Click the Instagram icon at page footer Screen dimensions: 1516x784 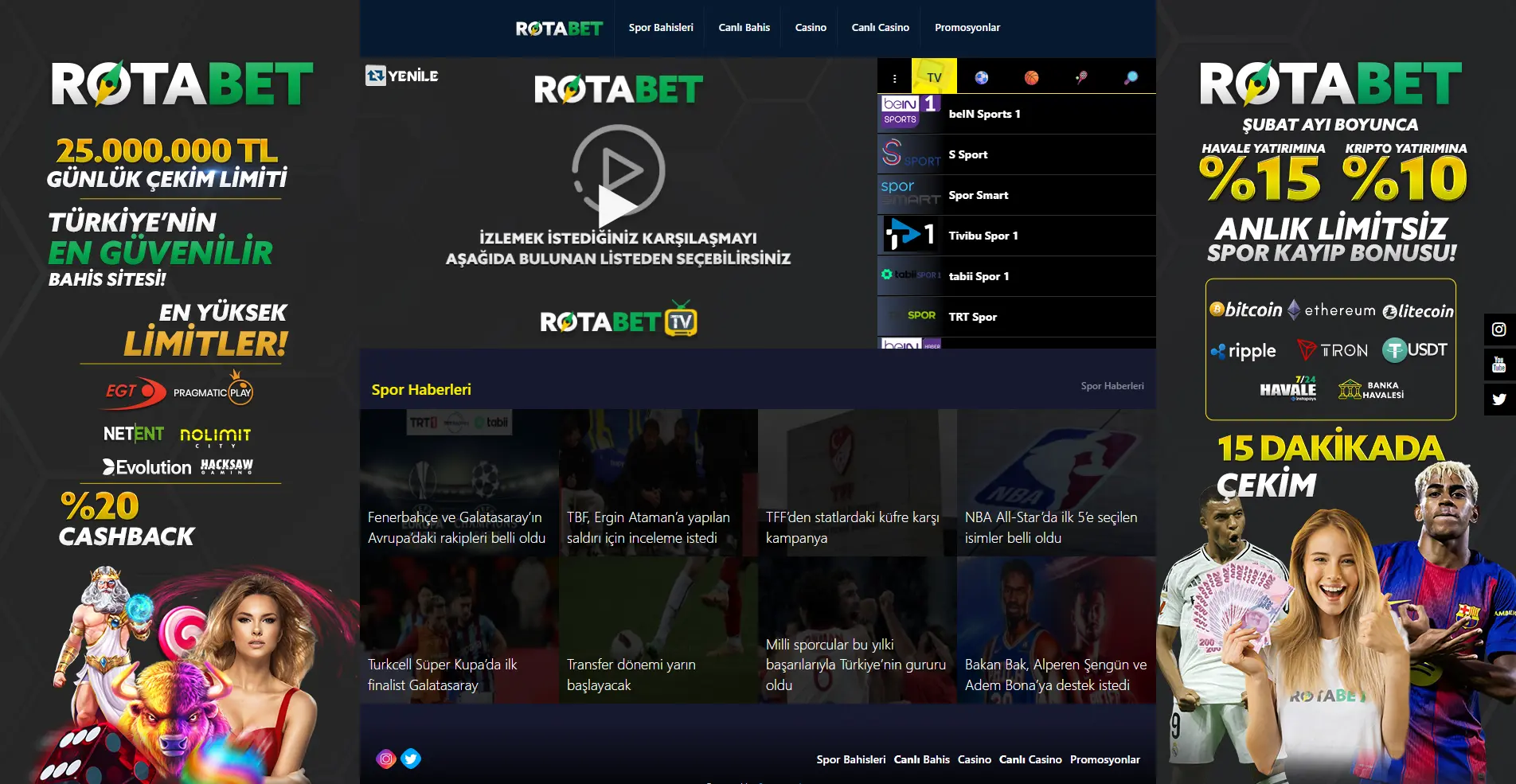pyautogui.click(x=386, y=759)
